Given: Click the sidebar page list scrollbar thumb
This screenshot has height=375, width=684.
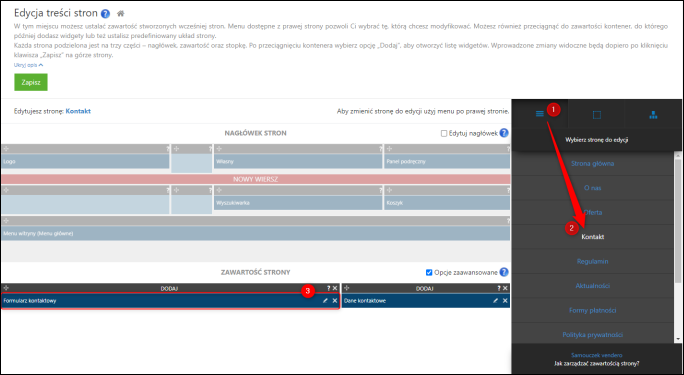Looking at the screenshot, I should (x=678, y=220).
